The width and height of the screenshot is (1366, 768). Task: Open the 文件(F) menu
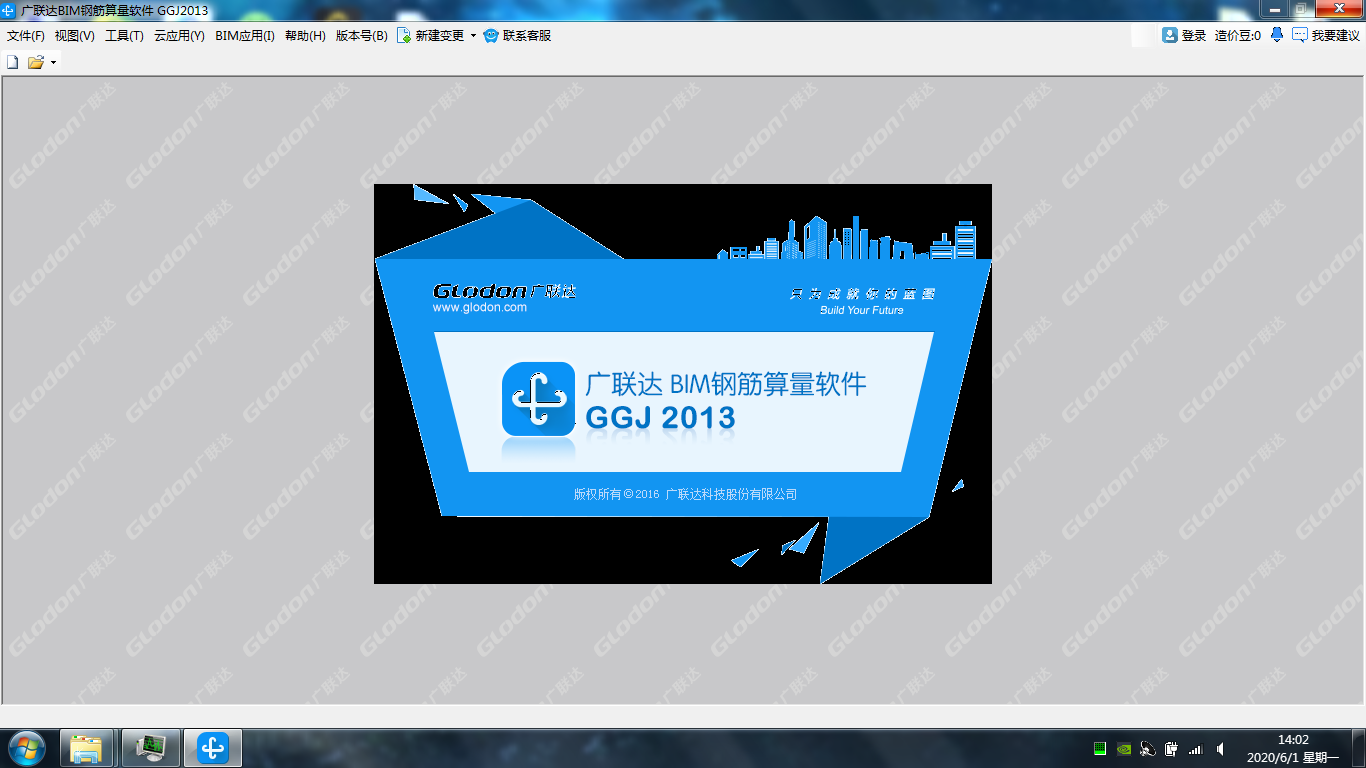[26, 35]
